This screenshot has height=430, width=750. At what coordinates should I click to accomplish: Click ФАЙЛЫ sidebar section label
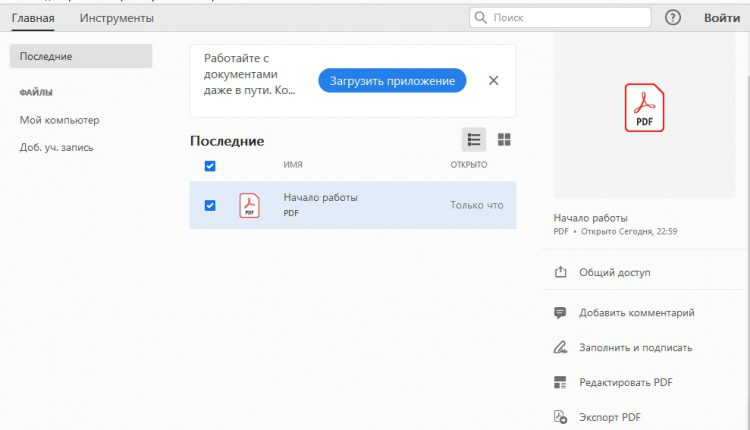tap(36, 92)
